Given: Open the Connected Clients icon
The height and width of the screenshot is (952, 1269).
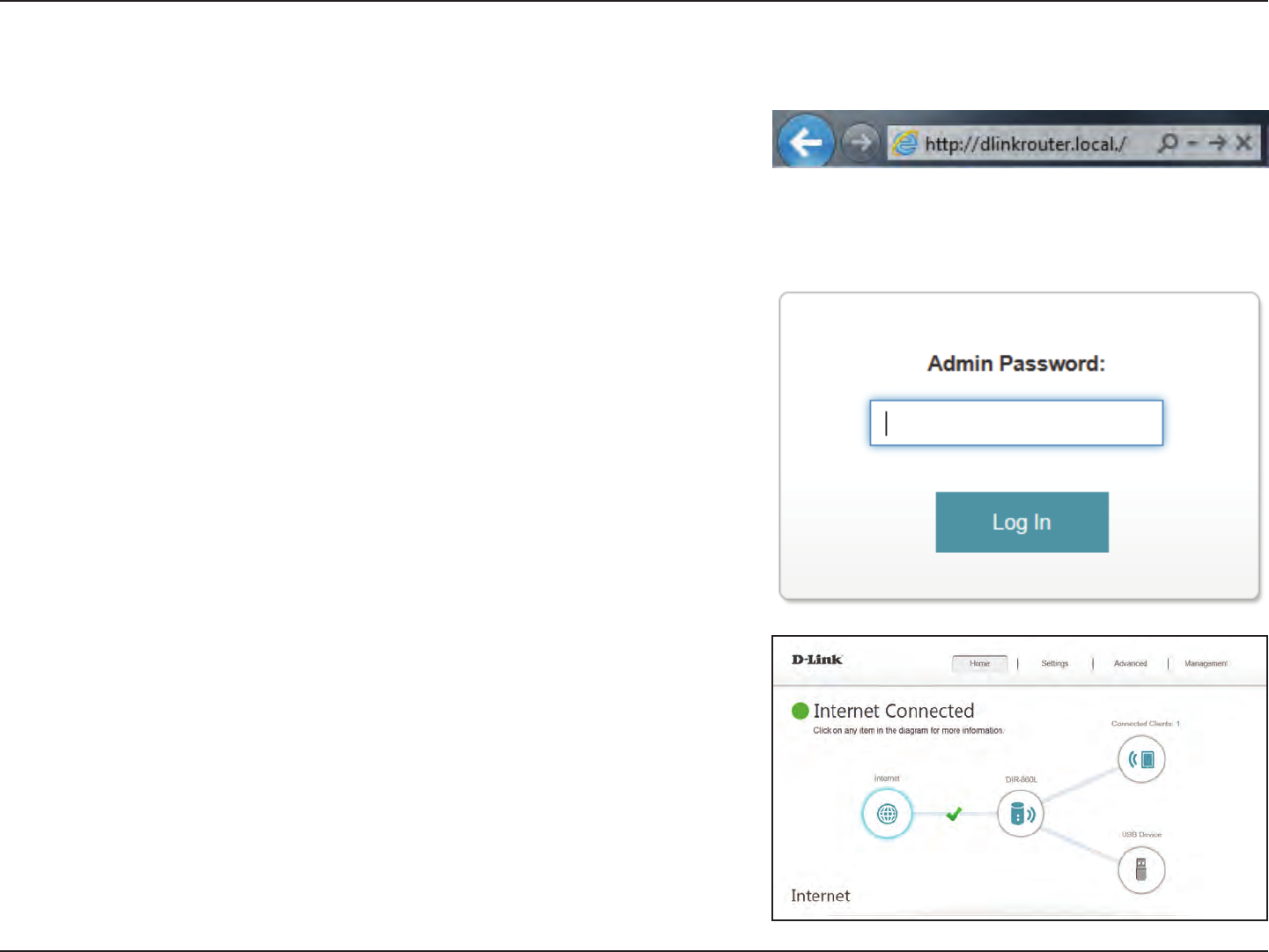Looking at the screenshot, I should click(x=1141, y=759).
